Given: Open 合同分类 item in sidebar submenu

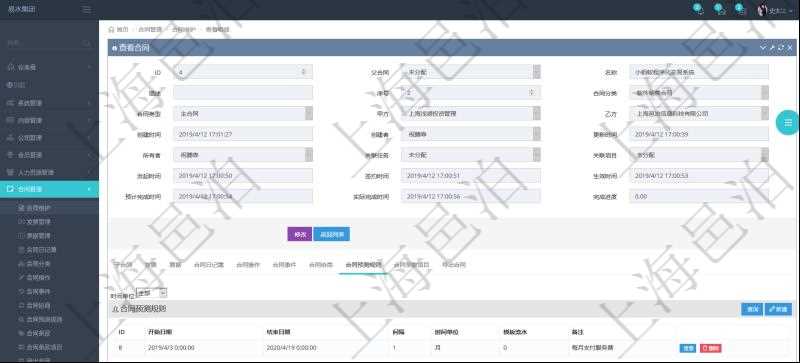Looking at the screenshot, I should click(38, 264).
